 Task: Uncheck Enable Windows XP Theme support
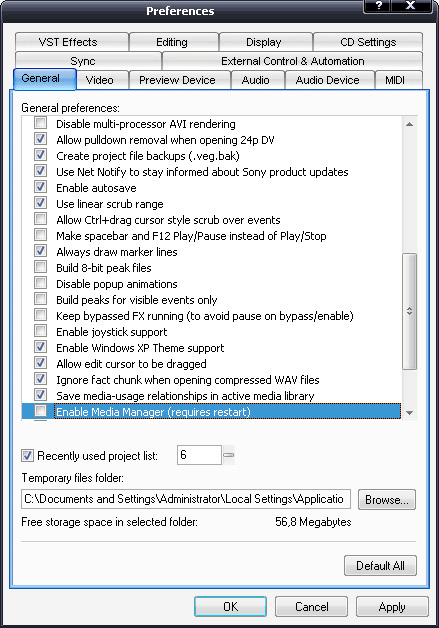(40, 347)
